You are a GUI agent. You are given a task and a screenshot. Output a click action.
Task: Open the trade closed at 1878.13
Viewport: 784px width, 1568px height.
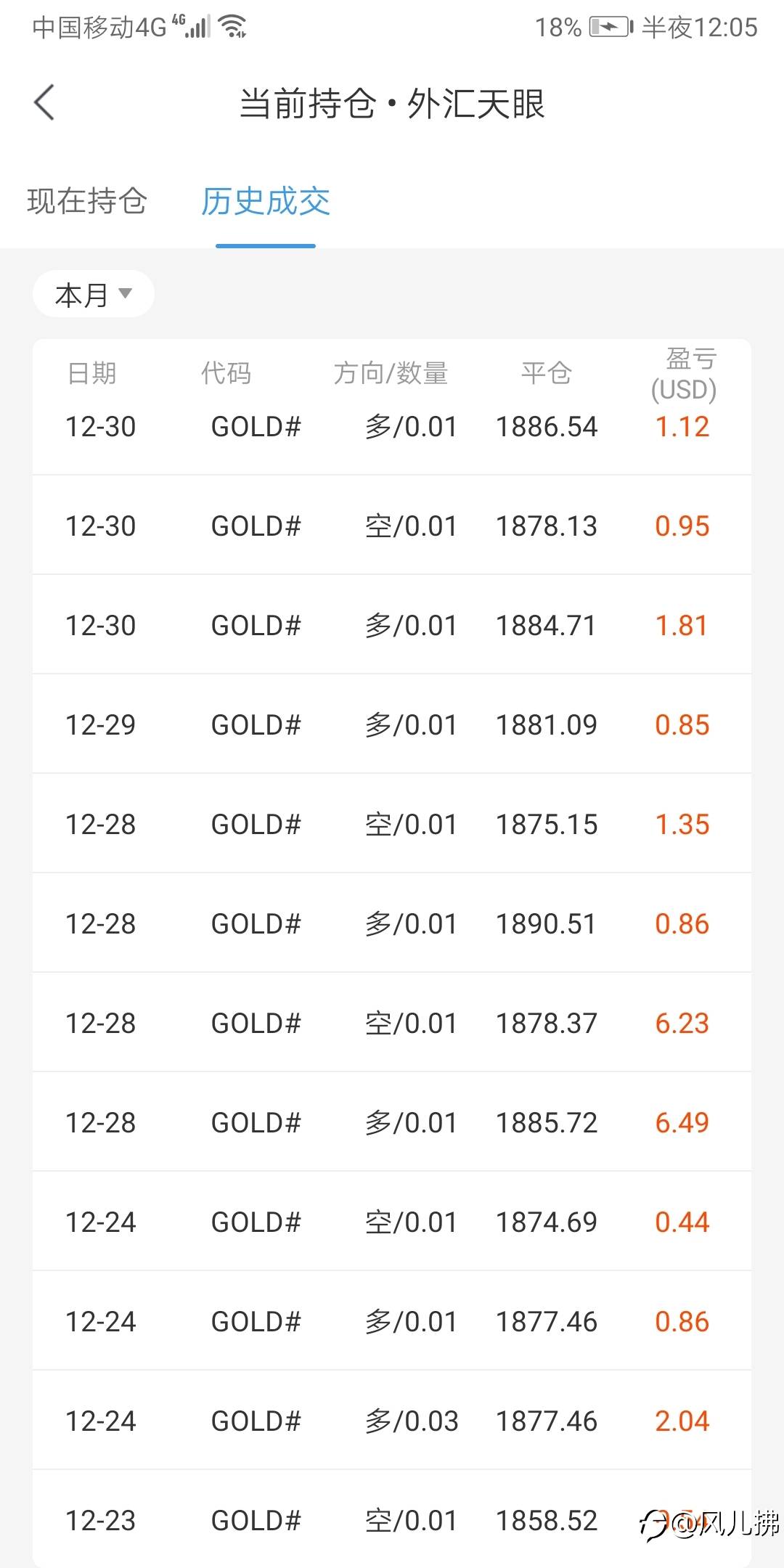click(x=392, y=526)
